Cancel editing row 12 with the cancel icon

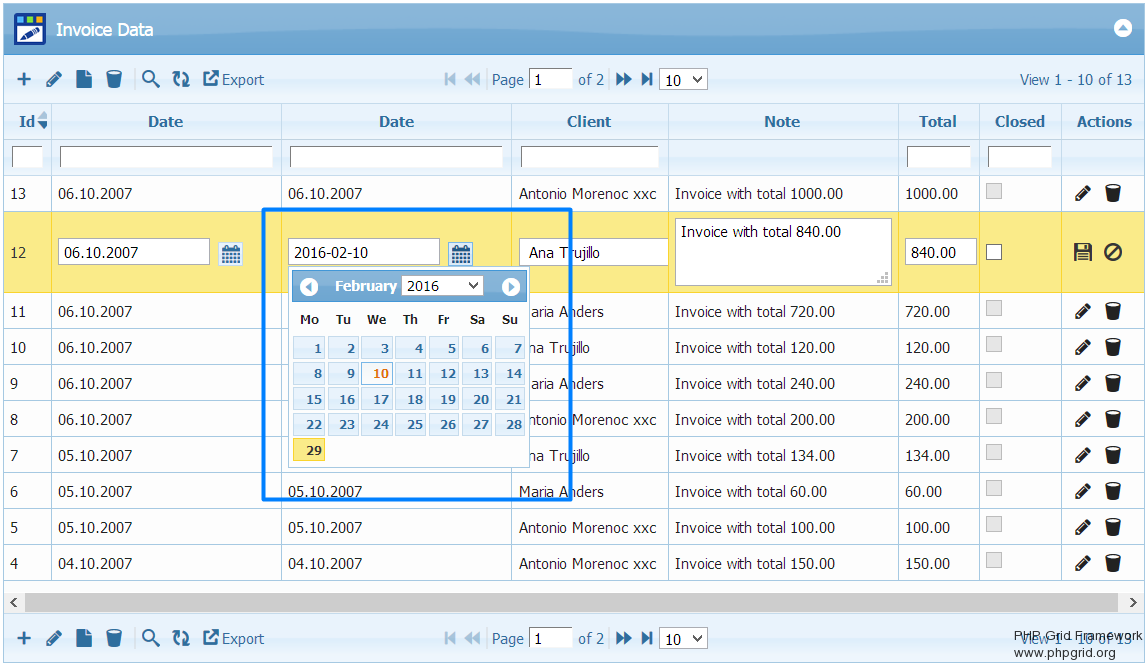pos(1113,253)
